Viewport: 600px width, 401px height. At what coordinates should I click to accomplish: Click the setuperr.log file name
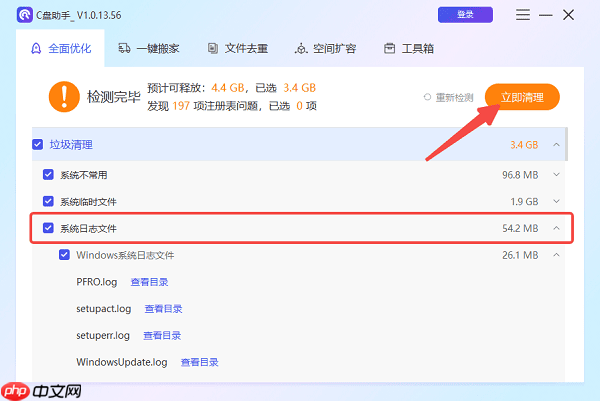pos(103,336)
